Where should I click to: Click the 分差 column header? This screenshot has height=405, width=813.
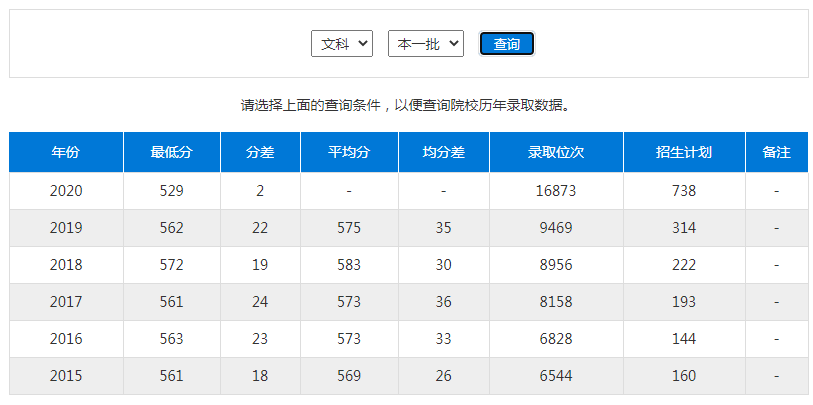coord(260,152)
